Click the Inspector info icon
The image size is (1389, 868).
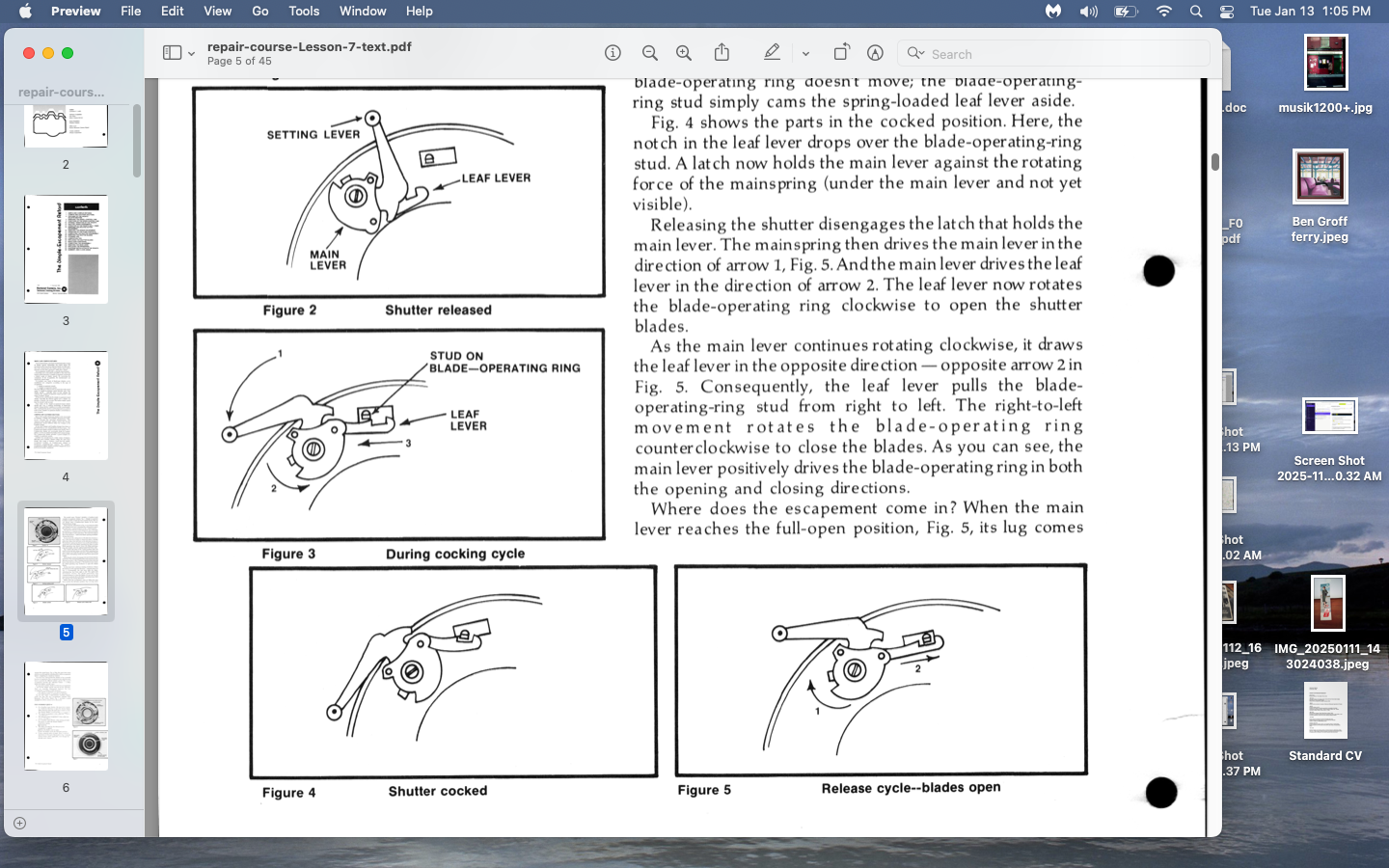pos(613,53)
